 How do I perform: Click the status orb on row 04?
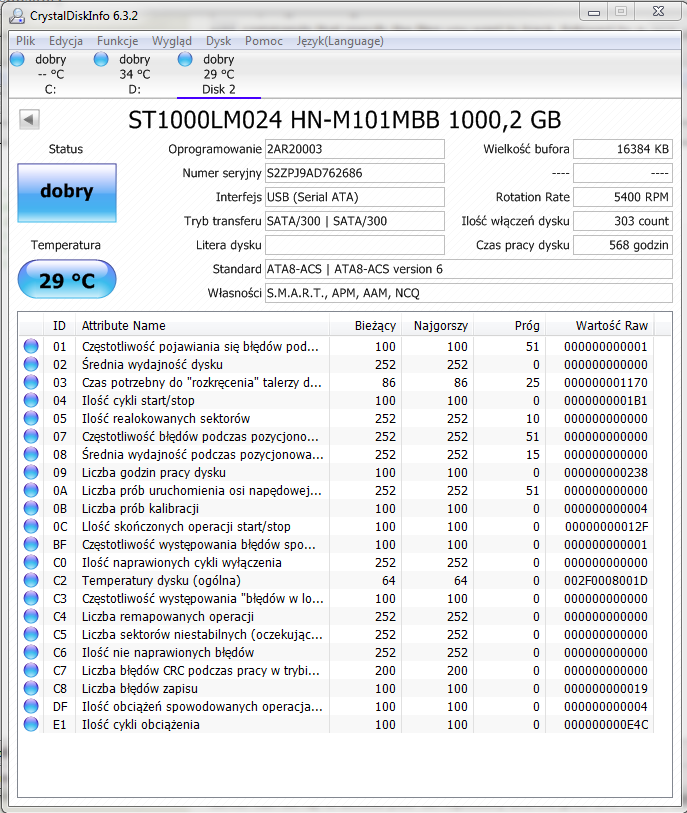click(x=31, y=400)
